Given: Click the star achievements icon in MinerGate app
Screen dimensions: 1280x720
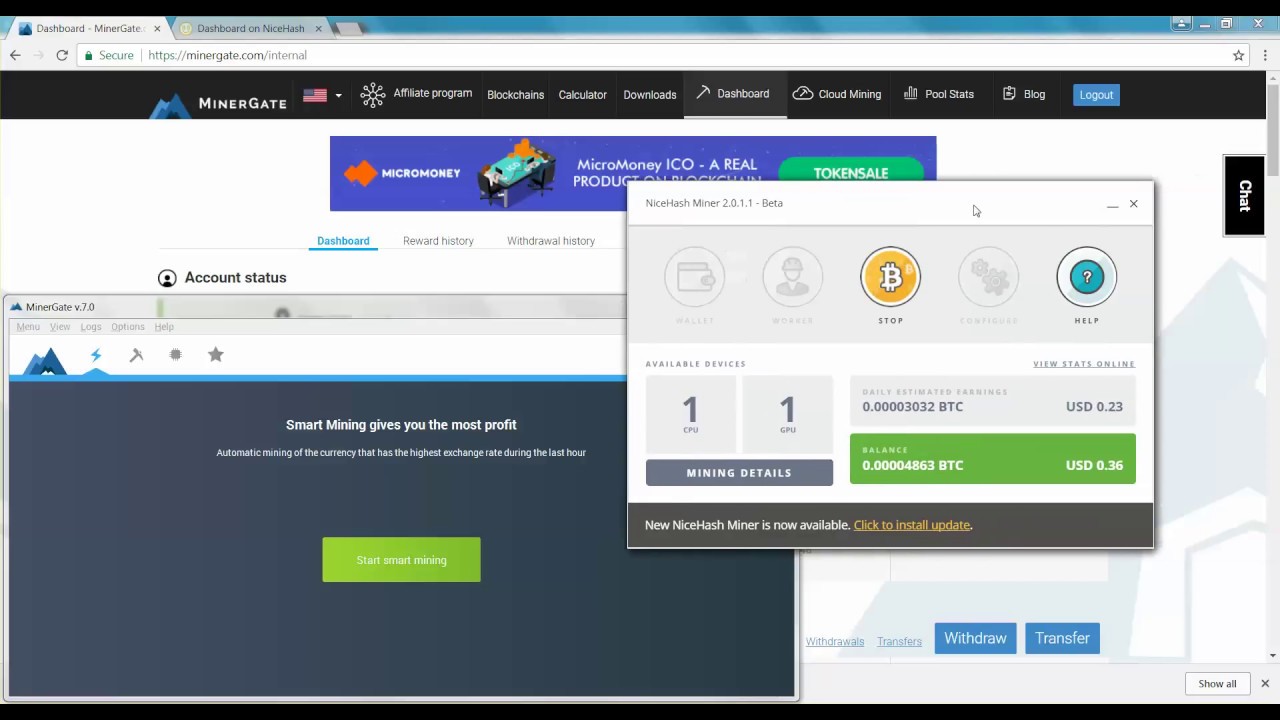Looking at the screenshot, I should (x=216, y=355).
